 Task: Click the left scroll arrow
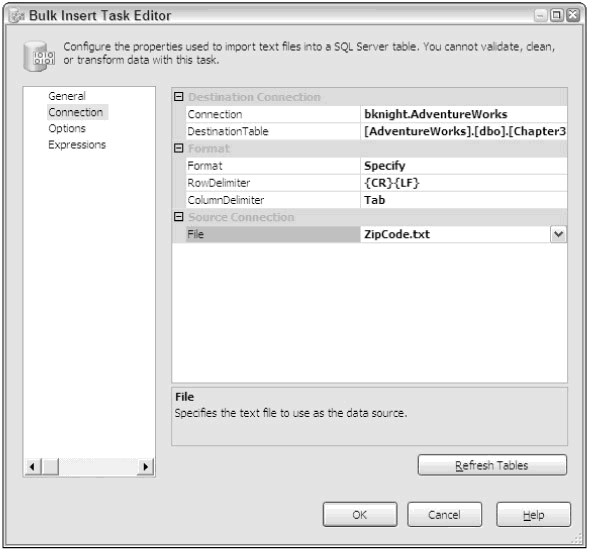pyautogui.click(x=32, y=467)
